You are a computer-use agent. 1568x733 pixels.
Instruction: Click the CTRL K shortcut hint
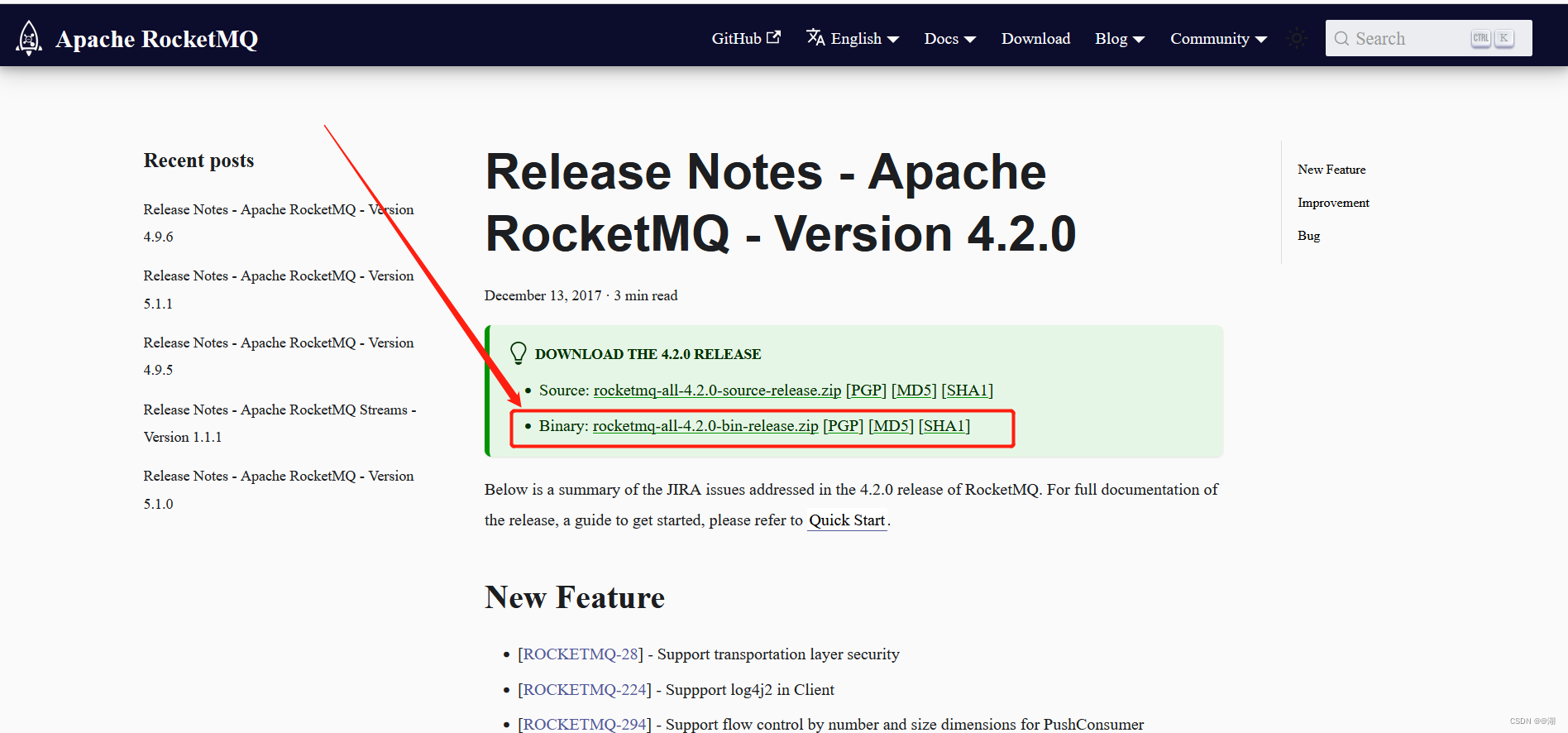click(x=1492, y=38)
